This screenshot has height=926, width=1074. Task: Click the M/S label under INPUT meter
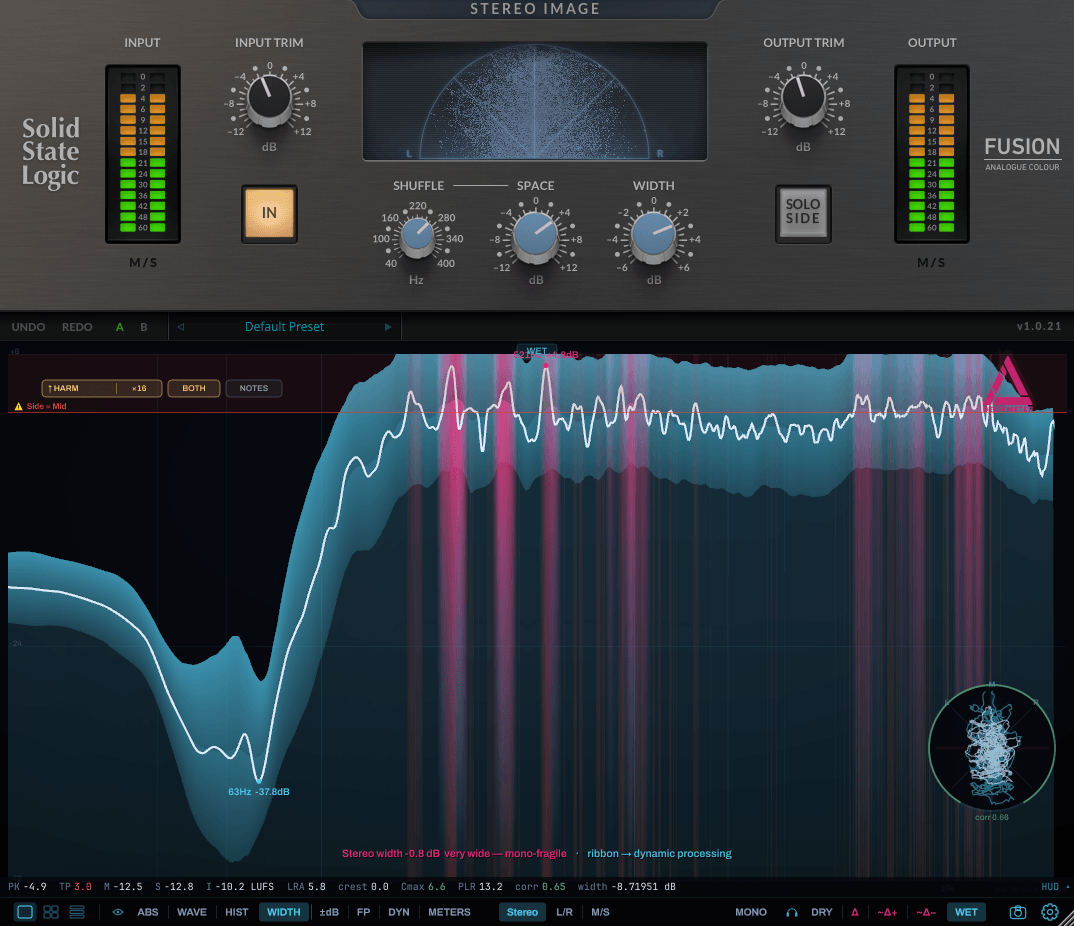tap(143, 262)
